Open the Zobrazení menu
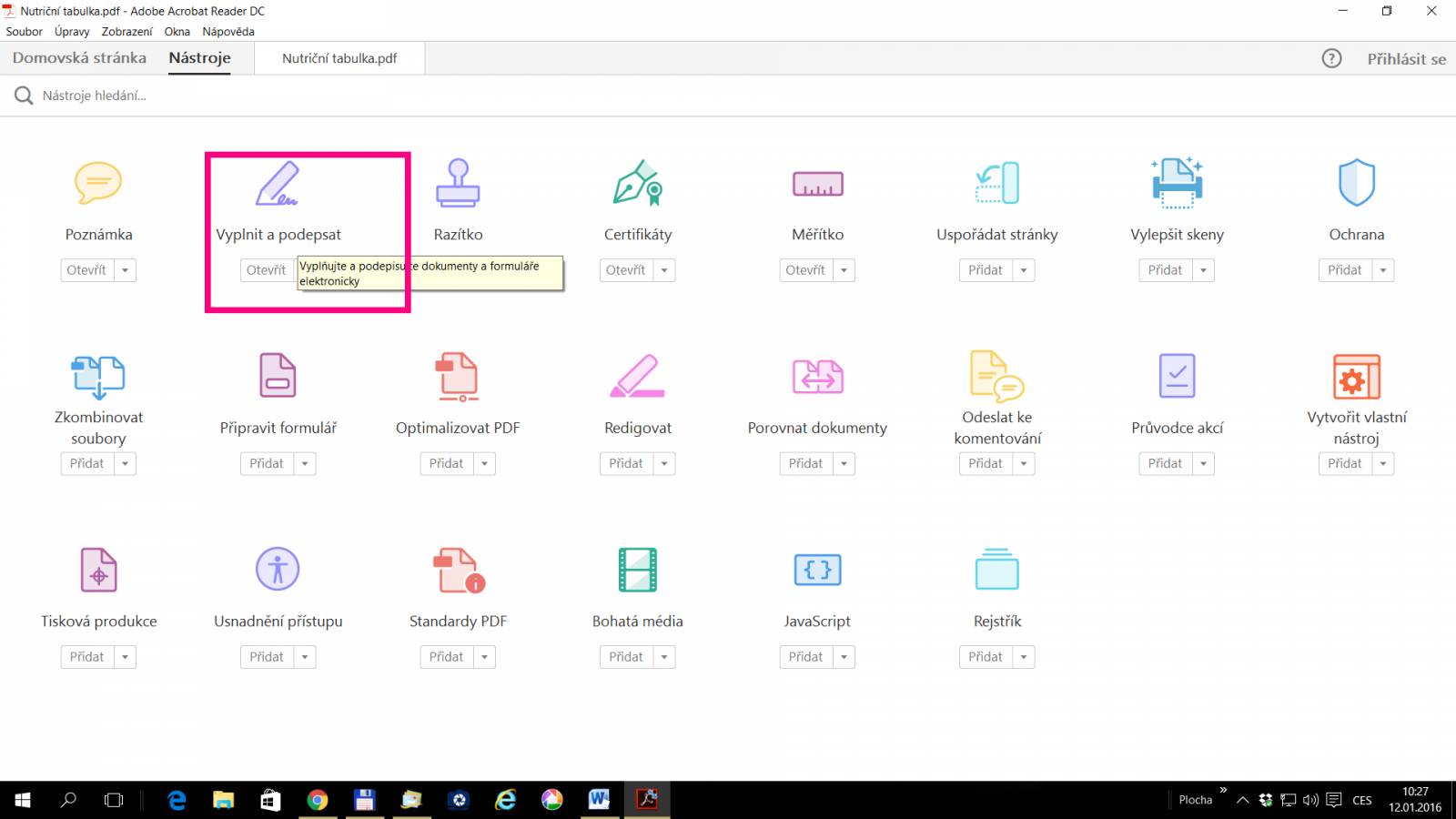1456x819 pixels. pos(126,31)
